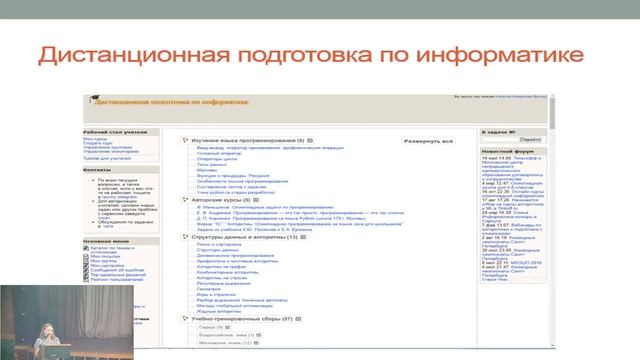Open "Условный оператор" topic

click(x=219, y=153)
